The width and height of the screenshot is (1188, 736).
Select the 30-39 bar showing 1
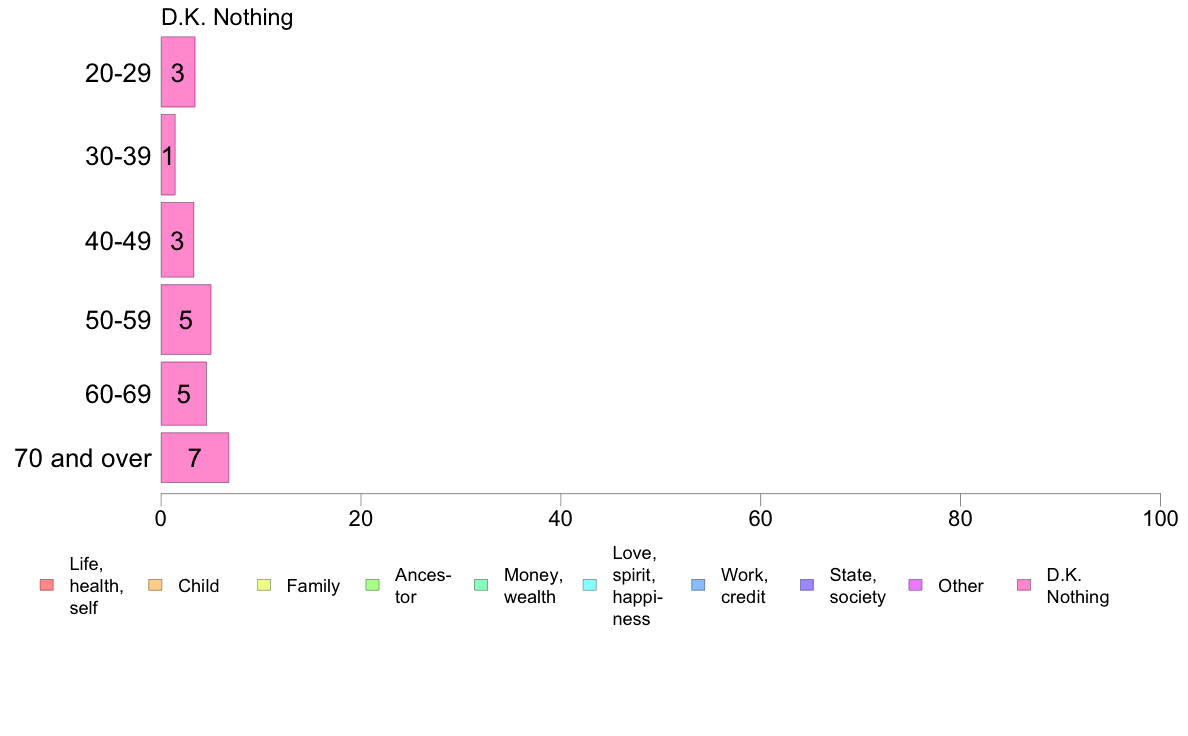coord(168,155)
